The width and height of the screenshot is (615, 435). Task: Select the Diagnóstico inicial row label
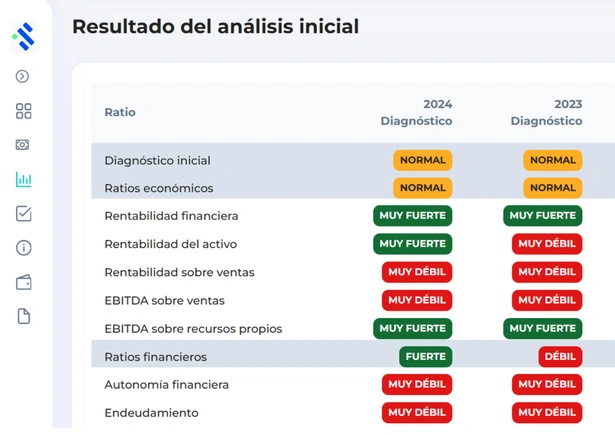(x=157, y=161)
